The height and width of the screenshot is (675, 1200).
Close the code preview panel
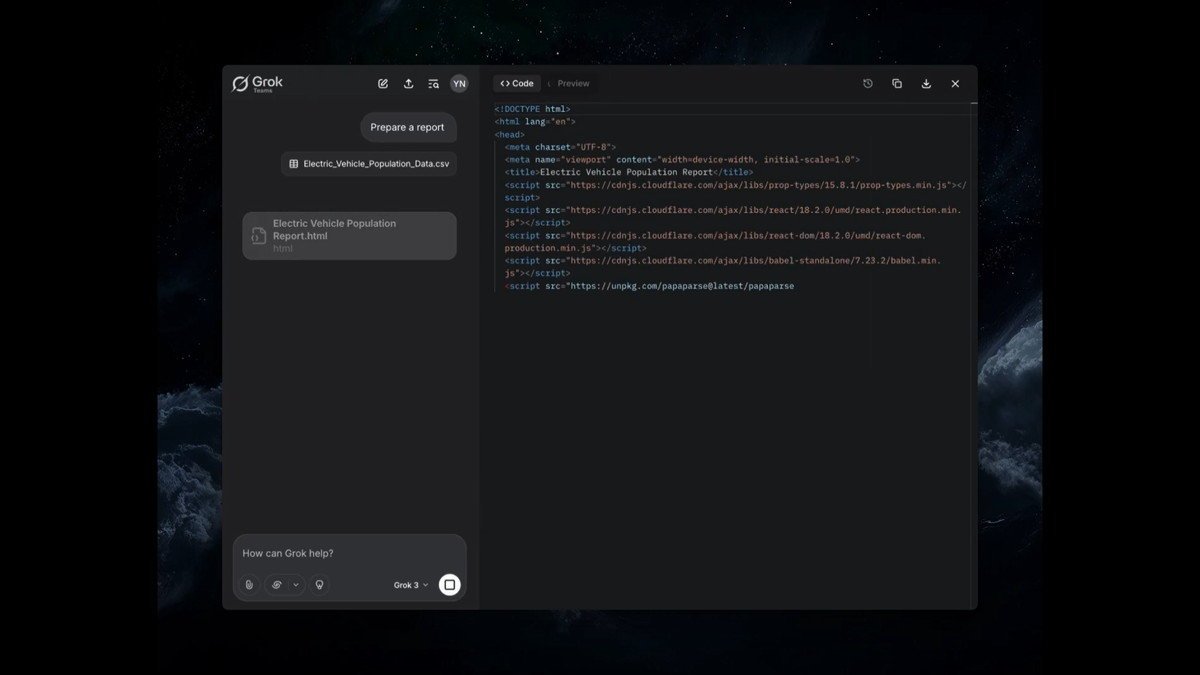955,84
